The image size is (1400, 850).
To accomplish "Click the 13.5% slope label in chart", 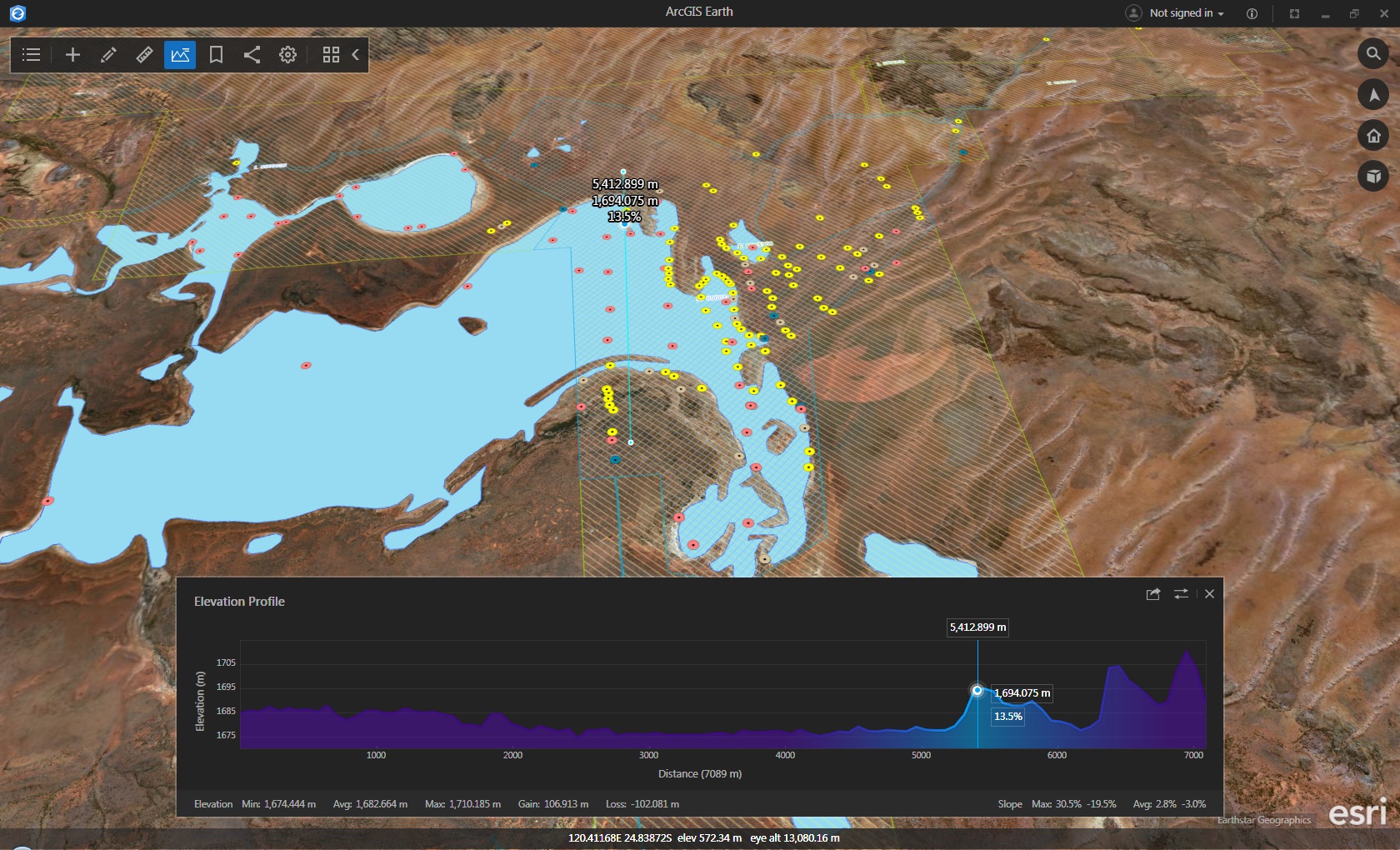I will [x=1008, y=717].
